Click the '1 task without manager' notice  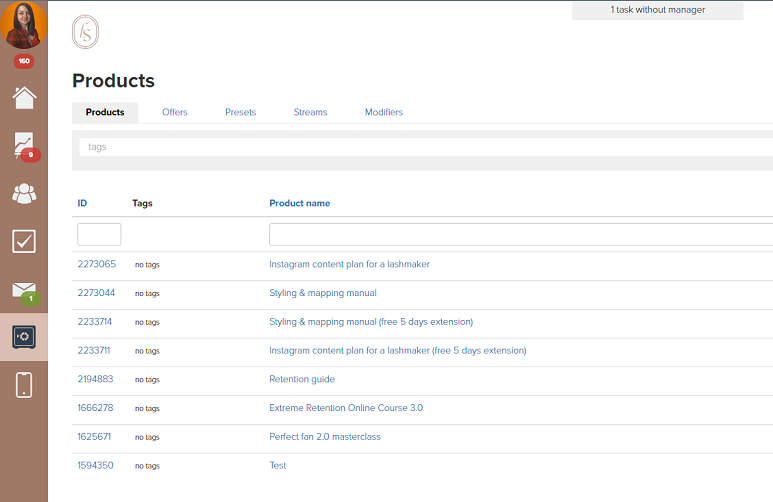tap(657, 10)
